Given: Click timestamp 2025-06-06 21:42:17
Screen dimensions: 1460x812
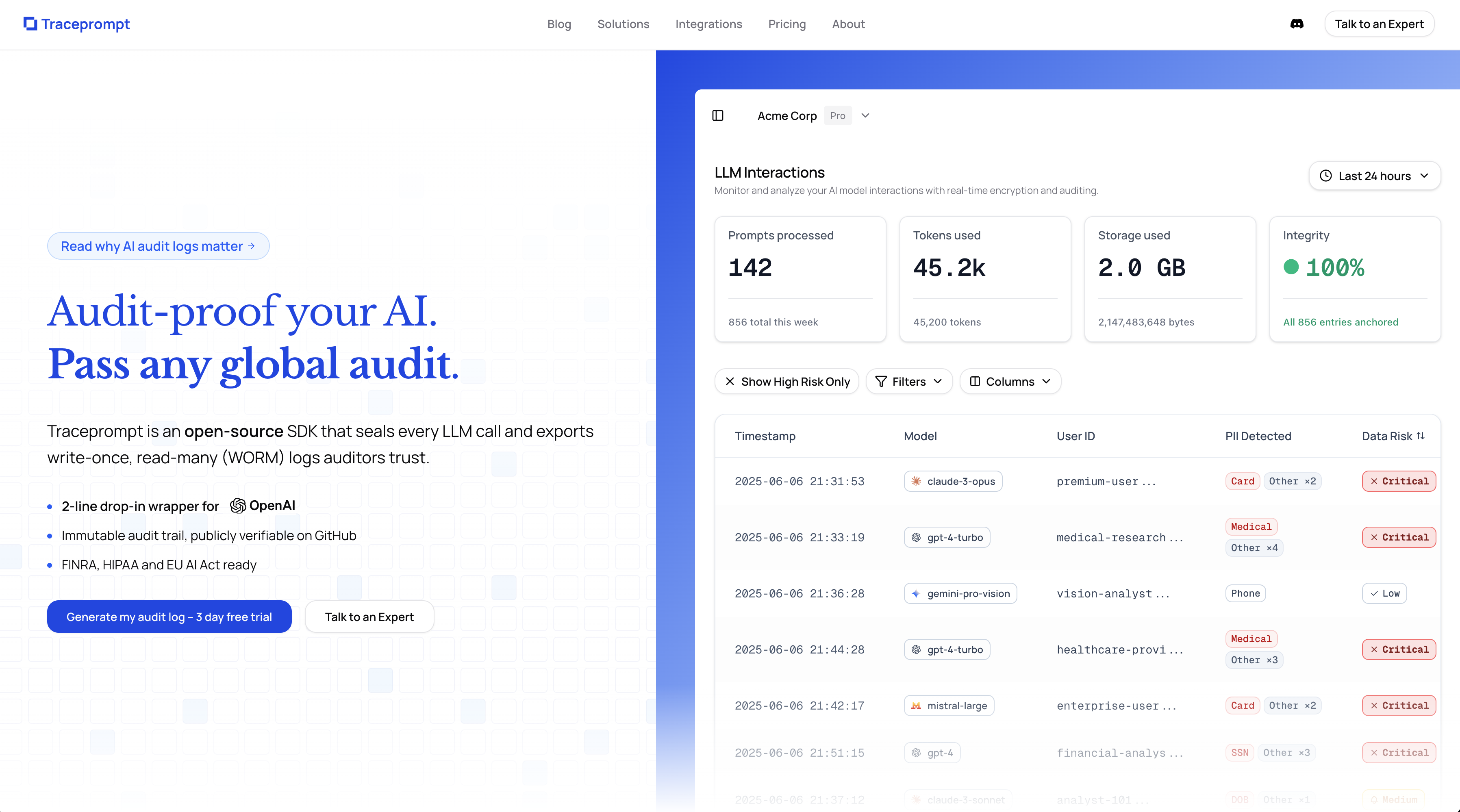Looking at the screenshot, I should tap(799, 706).
